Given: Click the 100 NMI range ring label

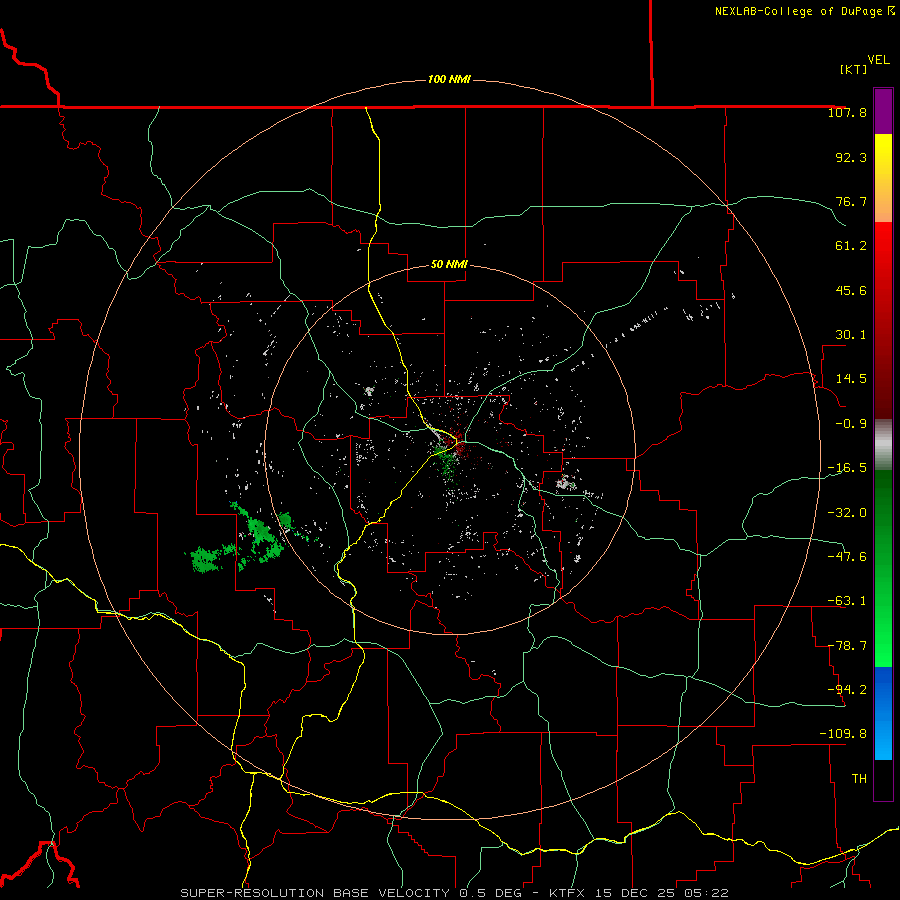Looking at the screenshot, I should [x=449, y=79].
